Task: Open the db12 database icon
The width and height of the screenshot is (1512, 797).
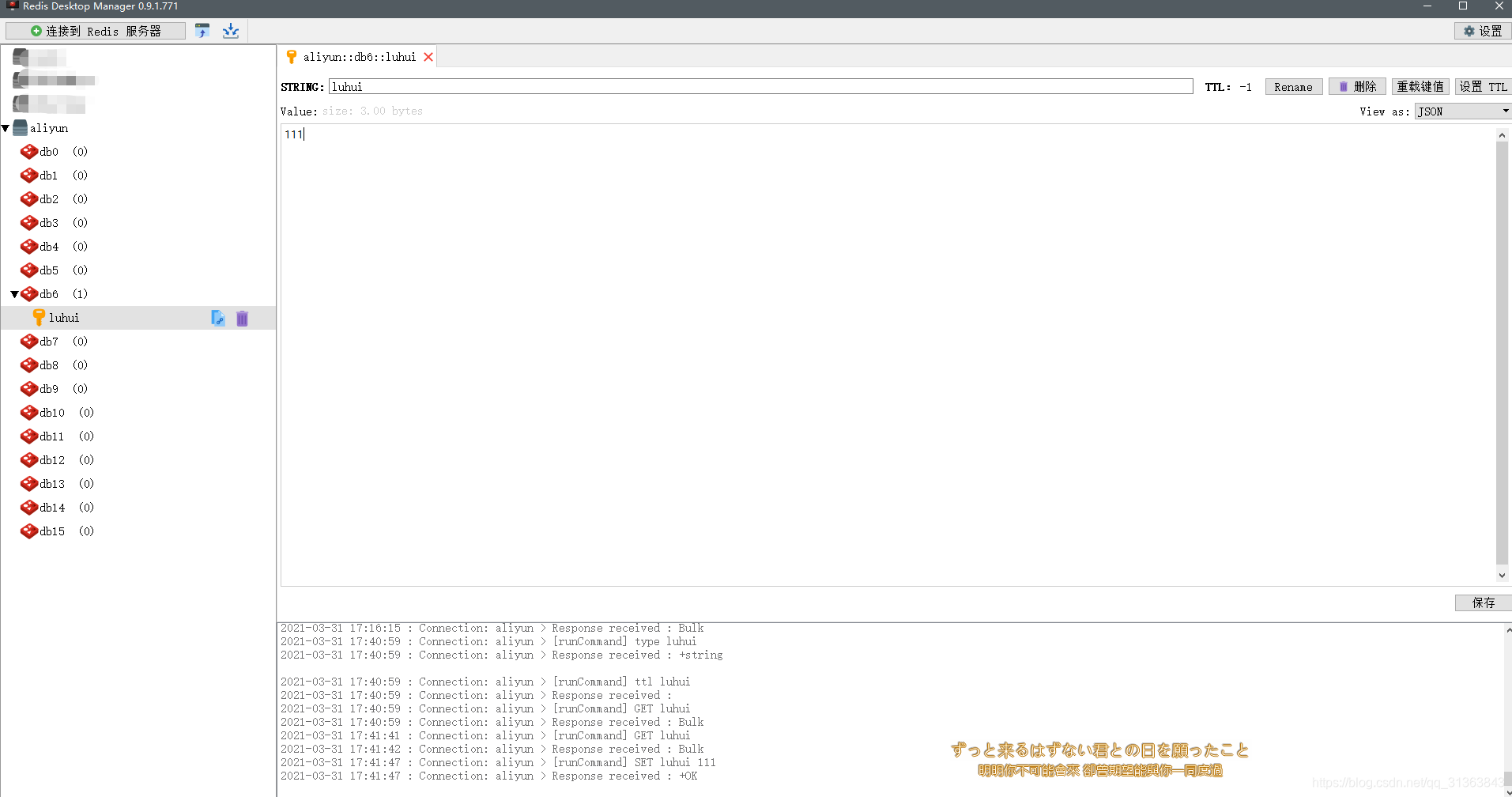Action: 29,460
